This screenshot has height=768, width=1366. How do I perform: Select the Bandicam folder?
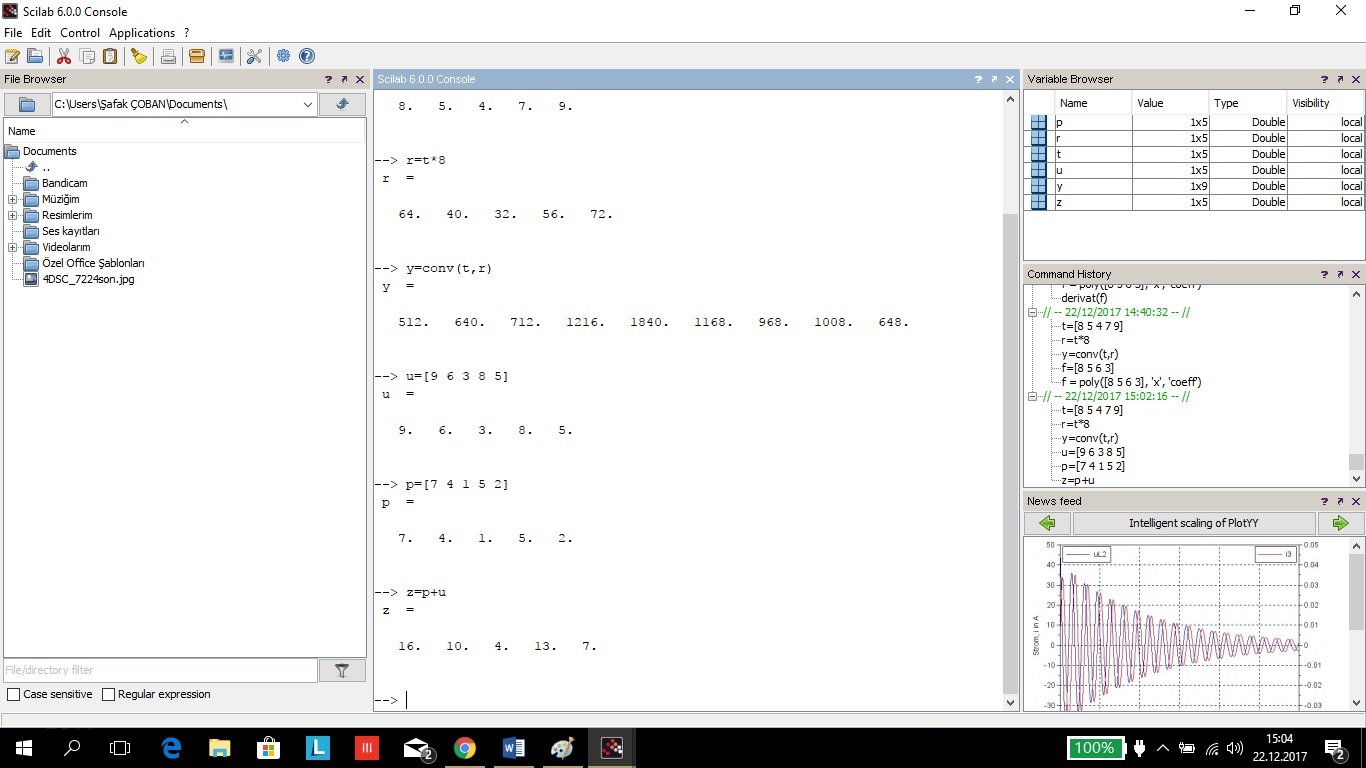(x=64, y=183)
